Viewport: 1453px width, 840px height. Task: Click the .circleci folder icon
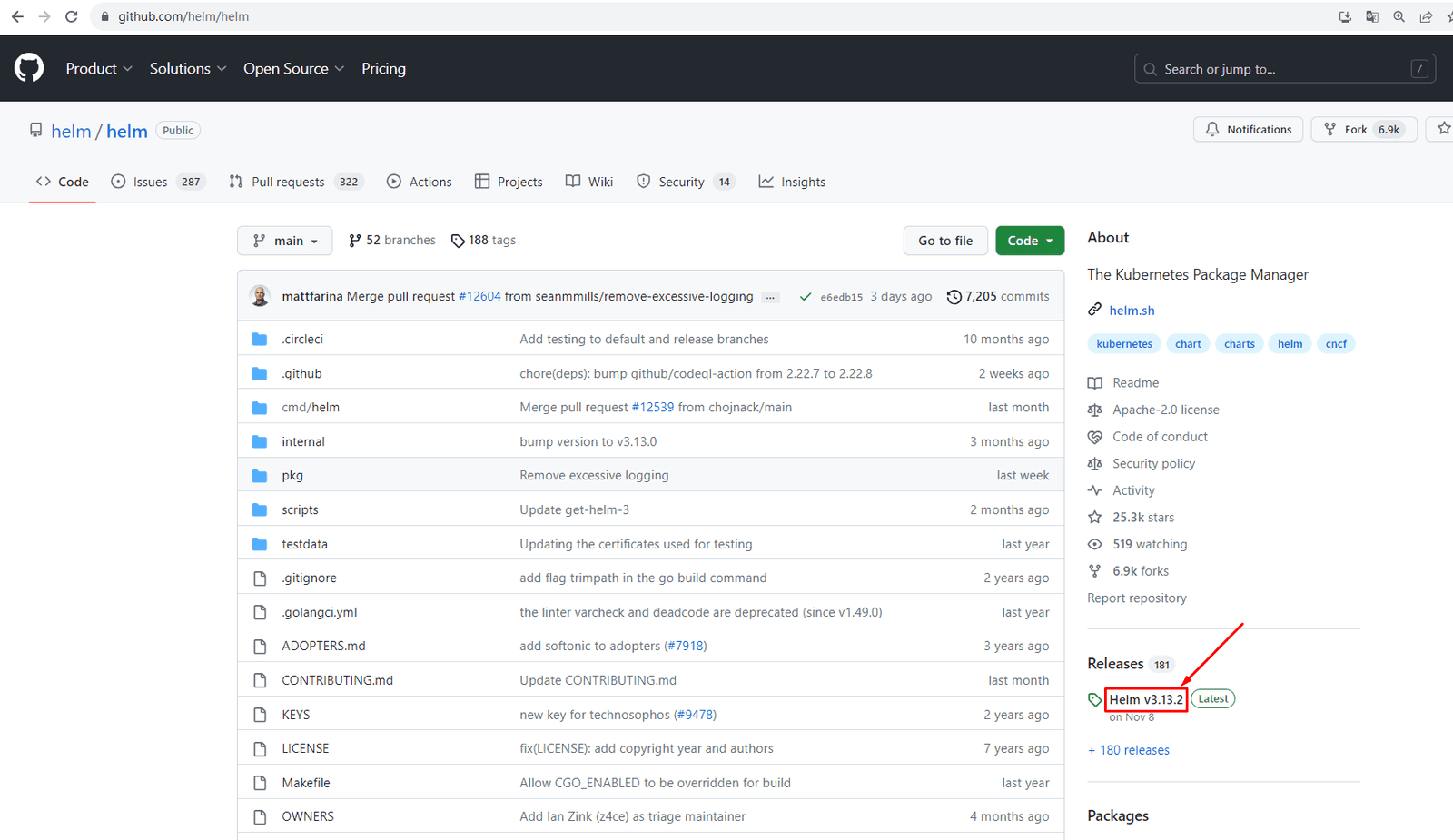click(260, 340)
